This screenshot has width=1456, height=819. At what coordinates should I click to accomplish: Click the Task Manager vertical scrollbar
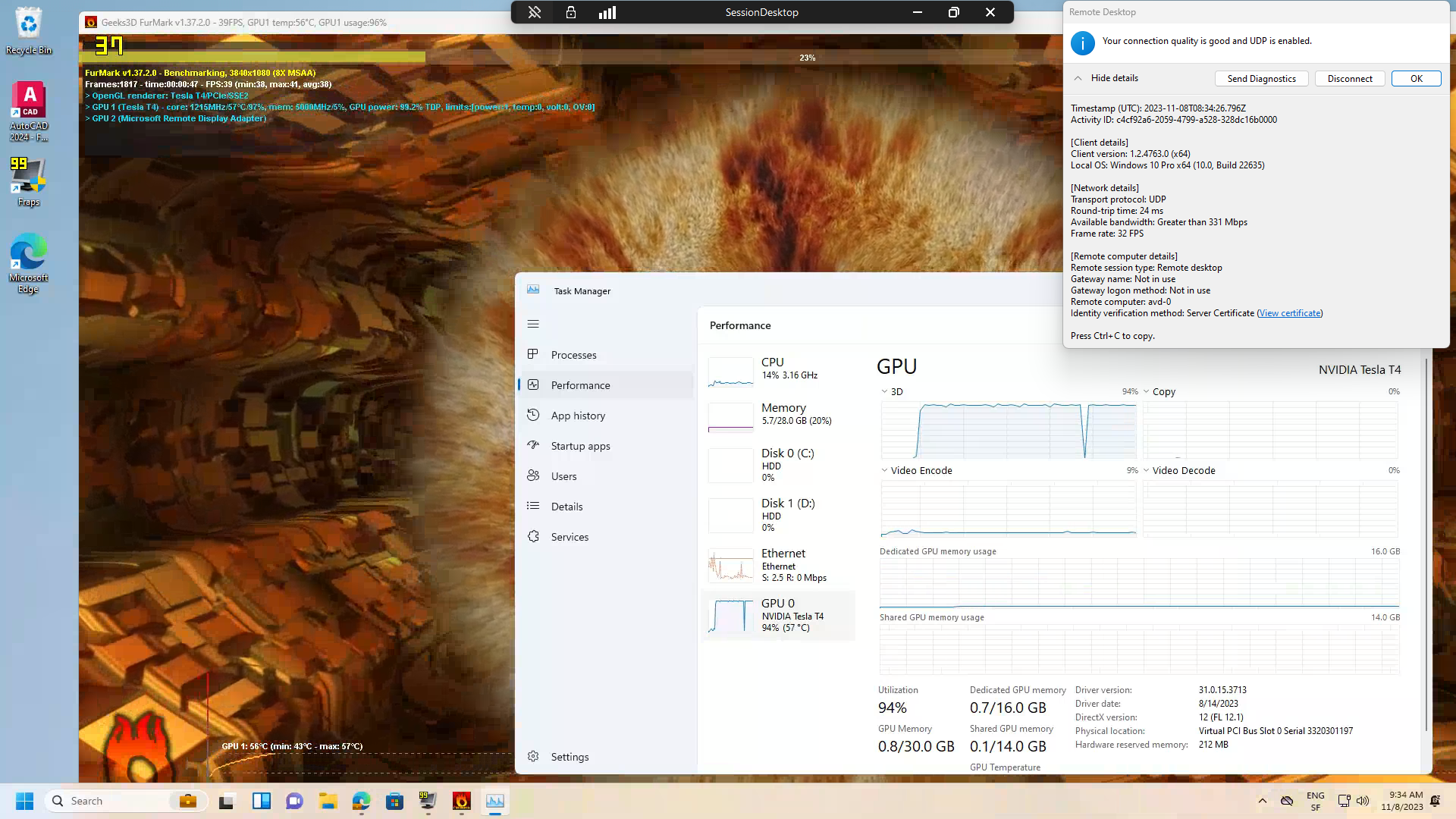(x=1426, y=544)
